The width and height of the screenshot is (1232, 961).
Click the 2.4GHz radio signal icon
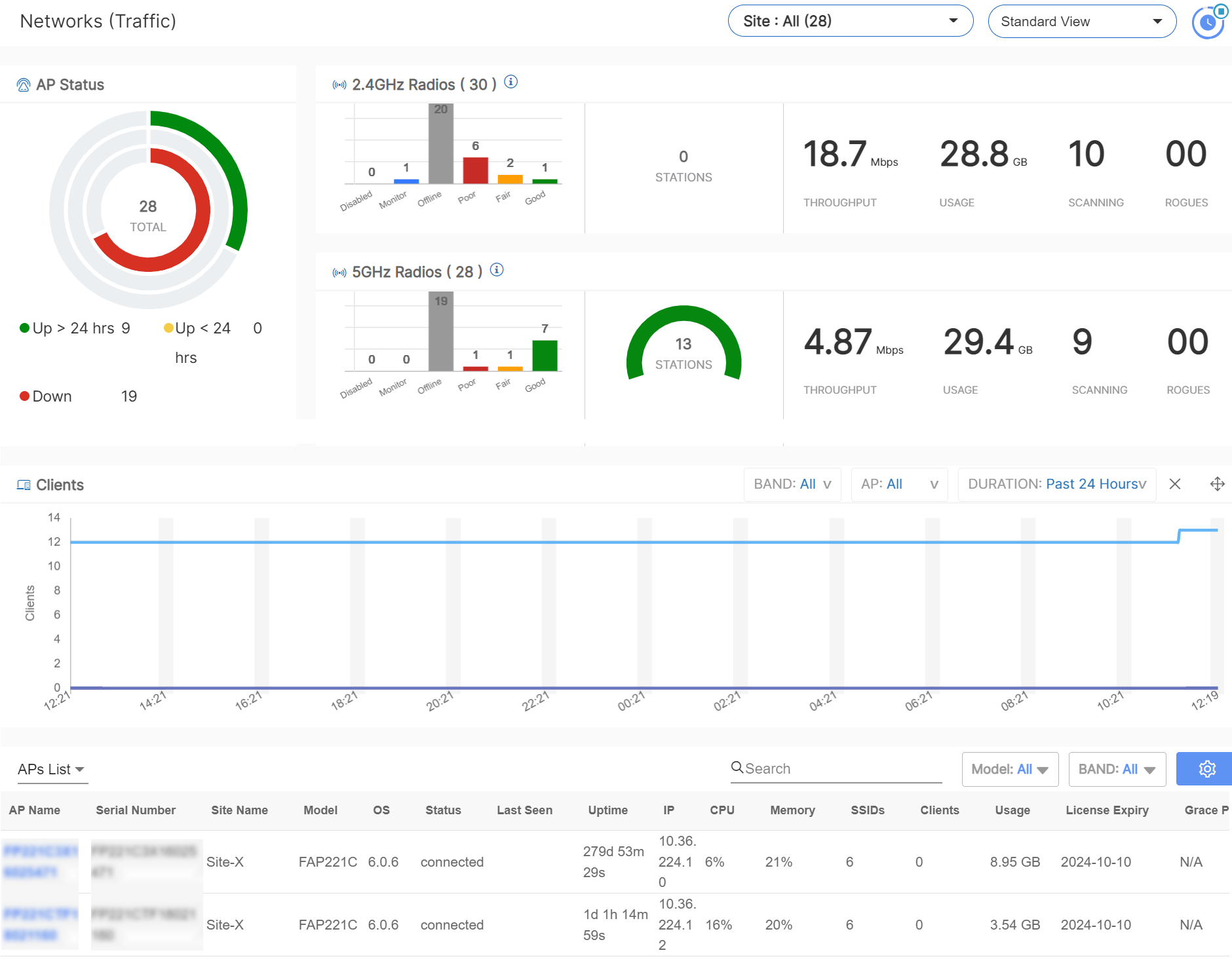click(x=339, y=85)
